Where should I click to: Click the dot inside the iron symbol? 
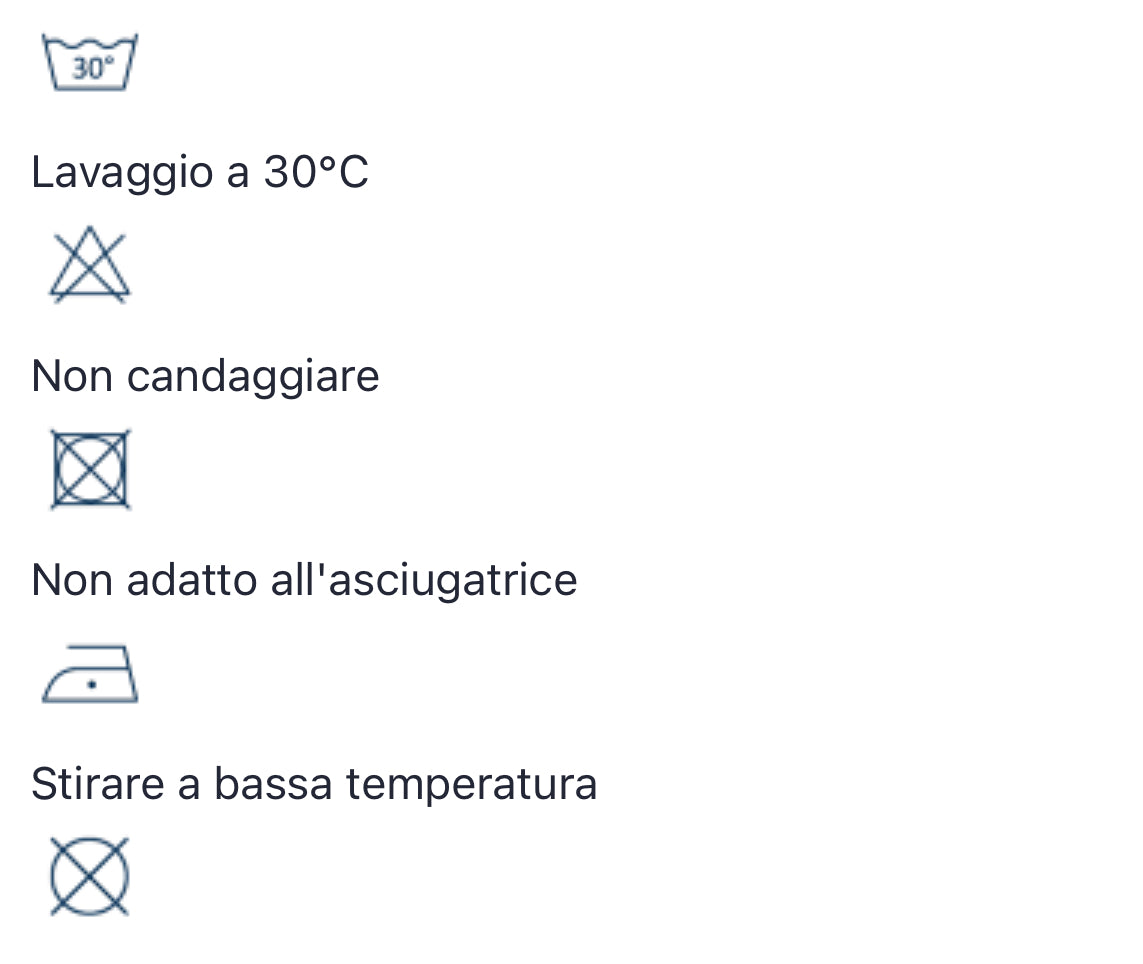coord(91,684)
